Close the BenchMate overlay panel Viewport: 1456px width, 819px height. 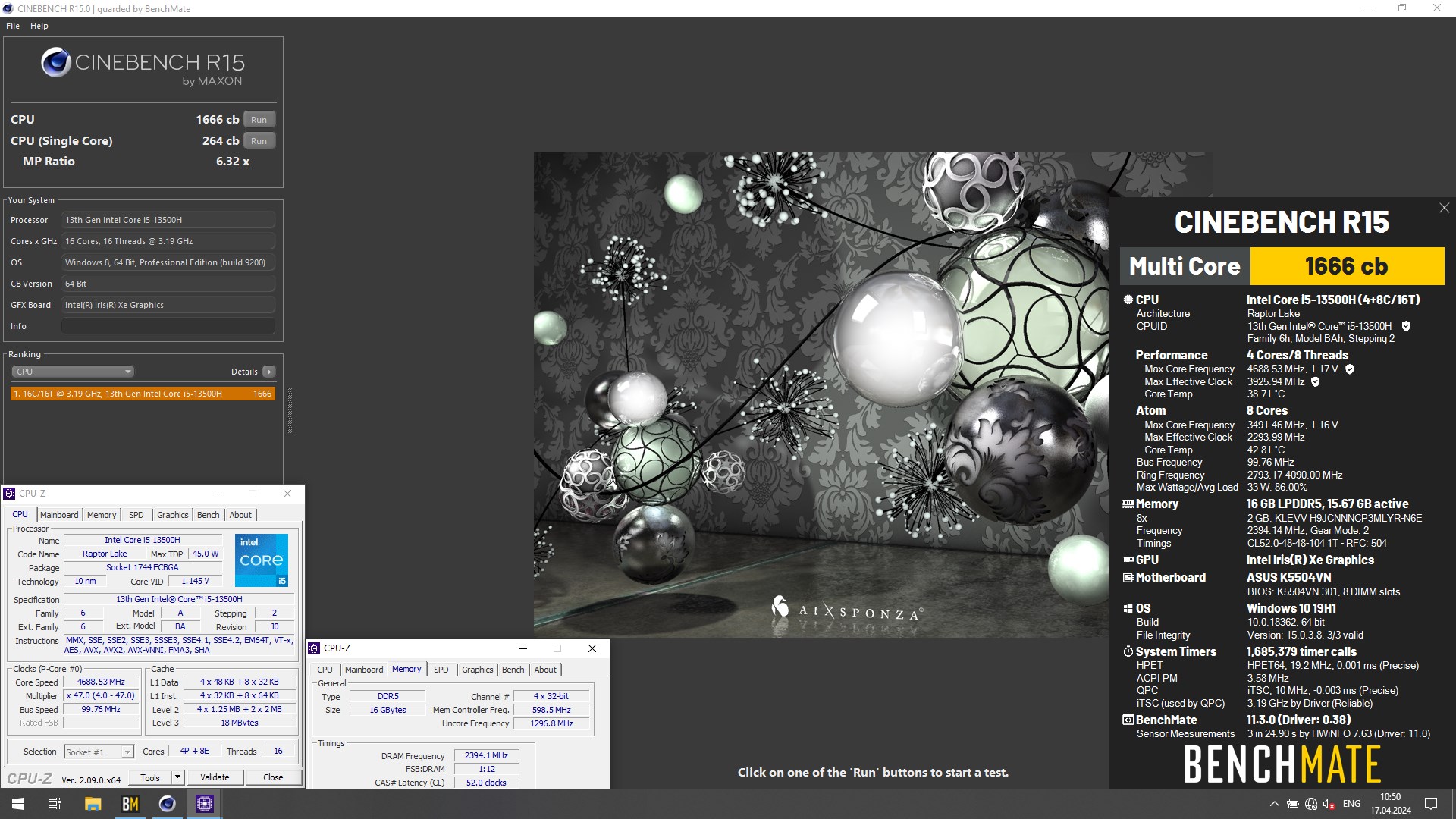click(x=1444, y=208)
